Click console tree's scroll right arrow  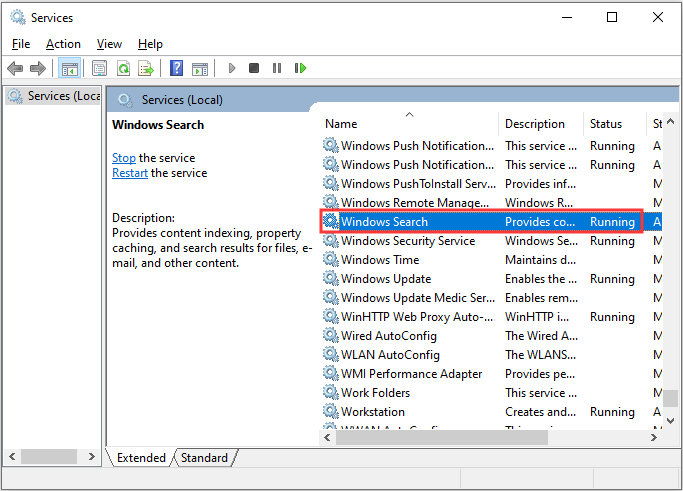91,457
